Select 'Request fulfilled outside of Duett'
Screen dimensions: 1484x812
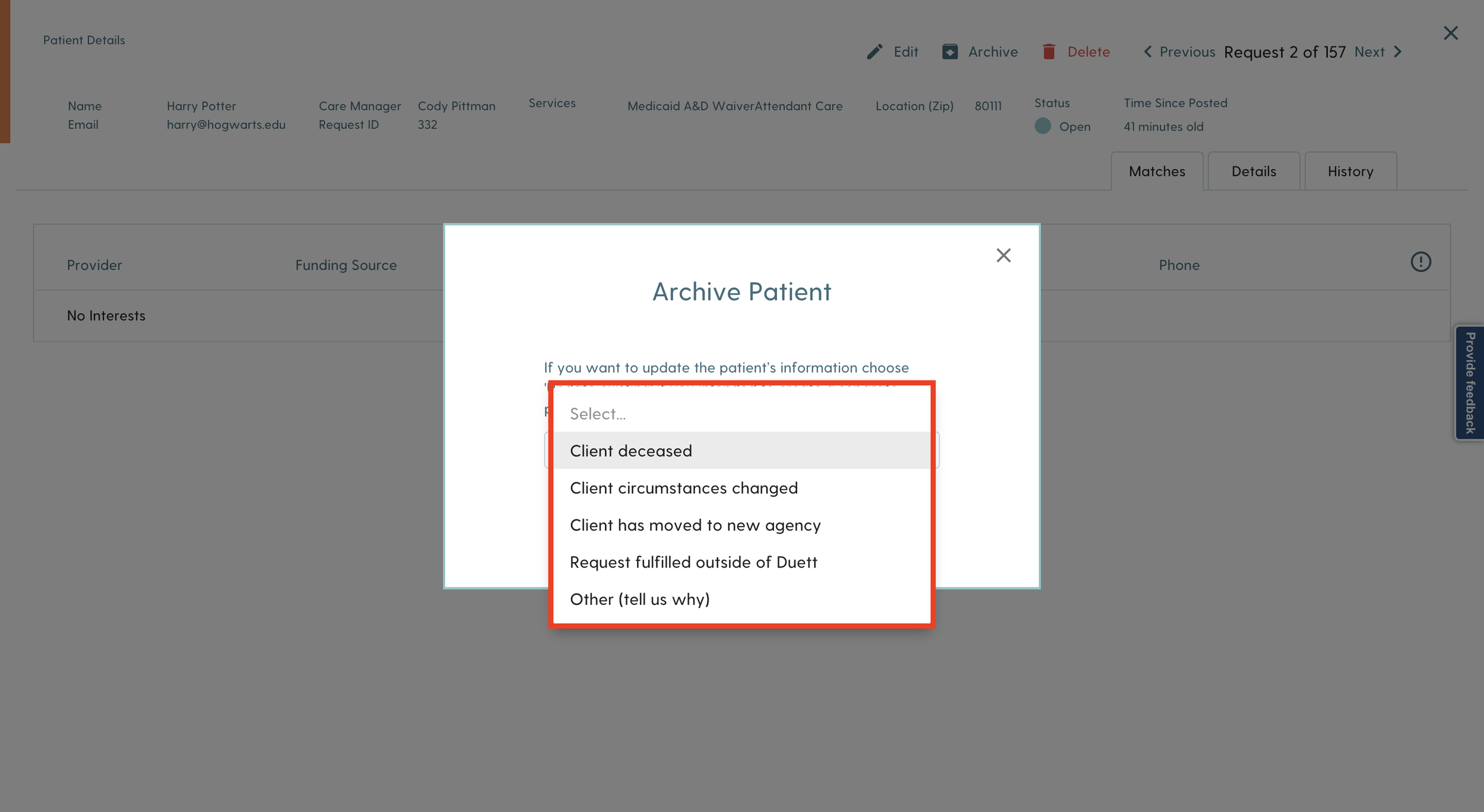pos(693,562)
